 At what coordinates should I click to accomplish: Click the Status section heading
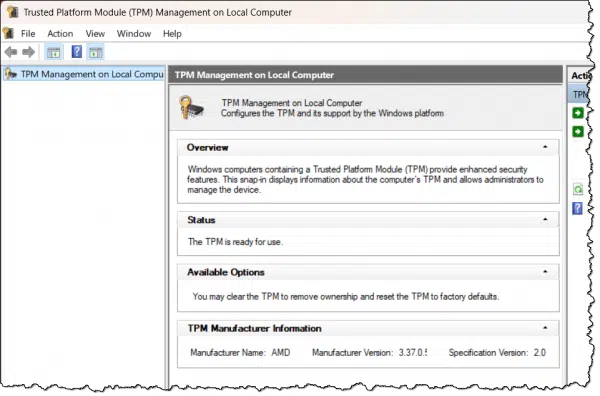coord(201,220)
